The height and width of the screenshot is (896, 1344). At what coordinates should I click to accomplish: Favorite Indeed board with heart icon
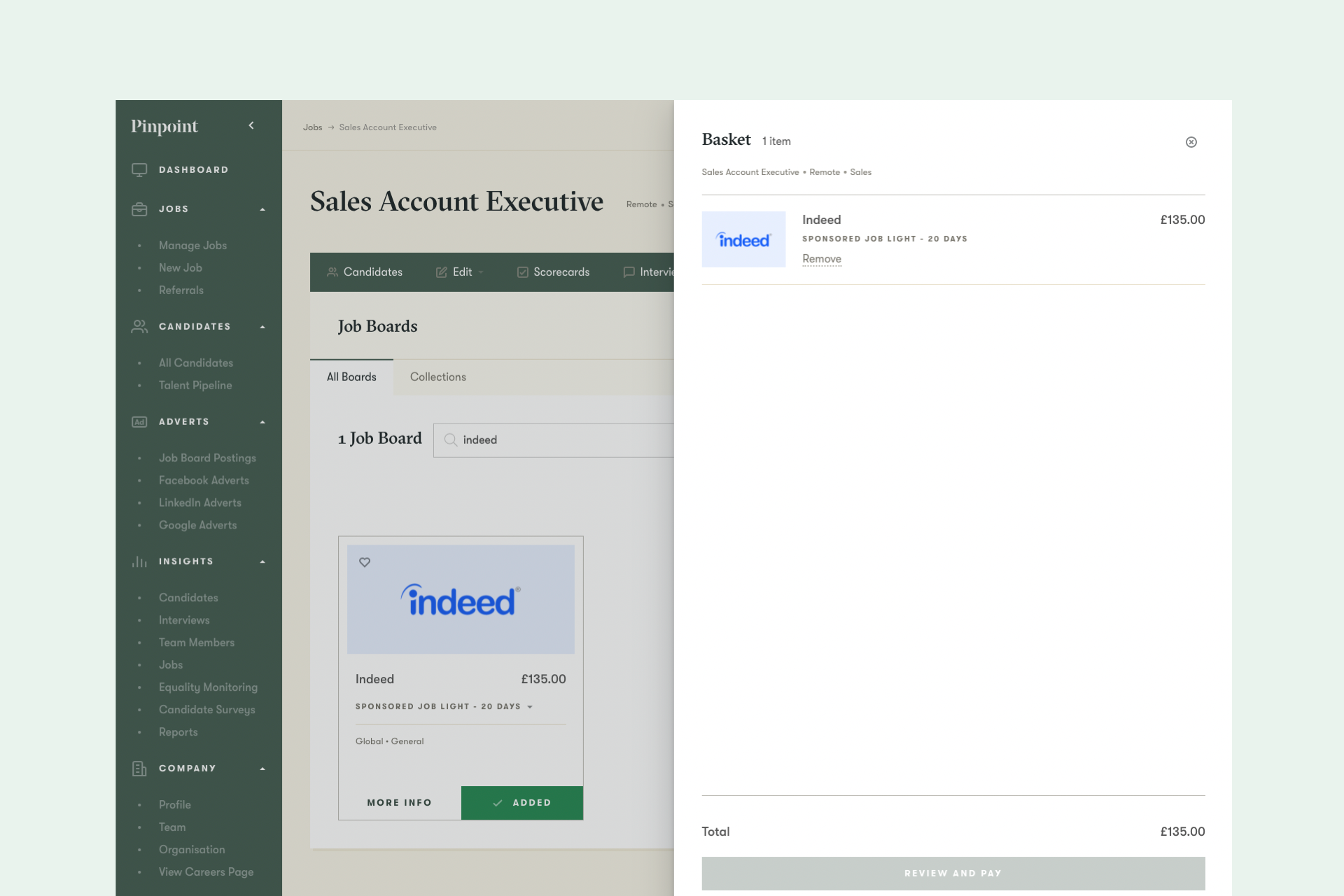[x=365, y=562]
